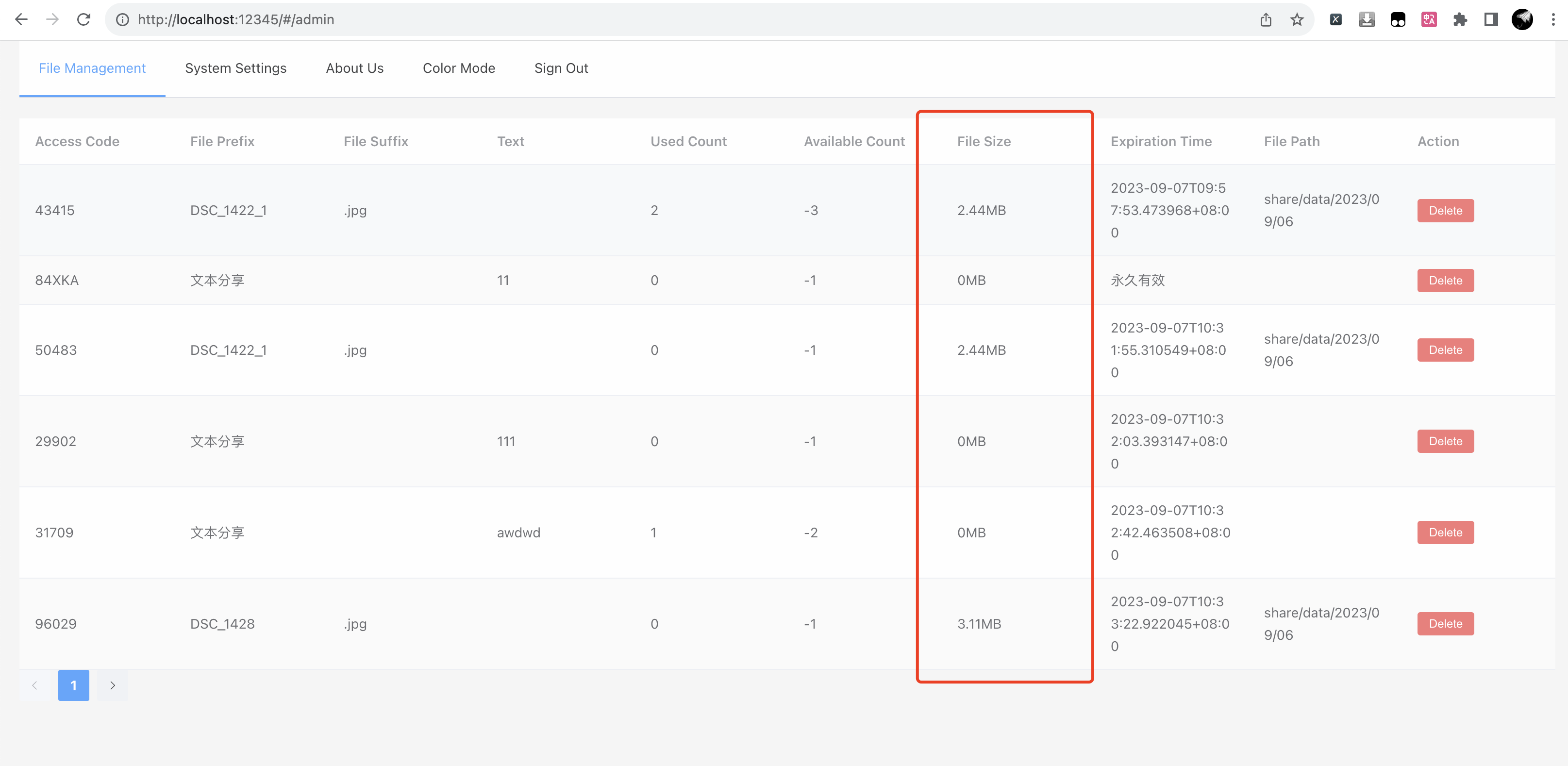Open the share menu in the toolbar
This screenshot has width=1568, height=766.
pos(1267,19)
